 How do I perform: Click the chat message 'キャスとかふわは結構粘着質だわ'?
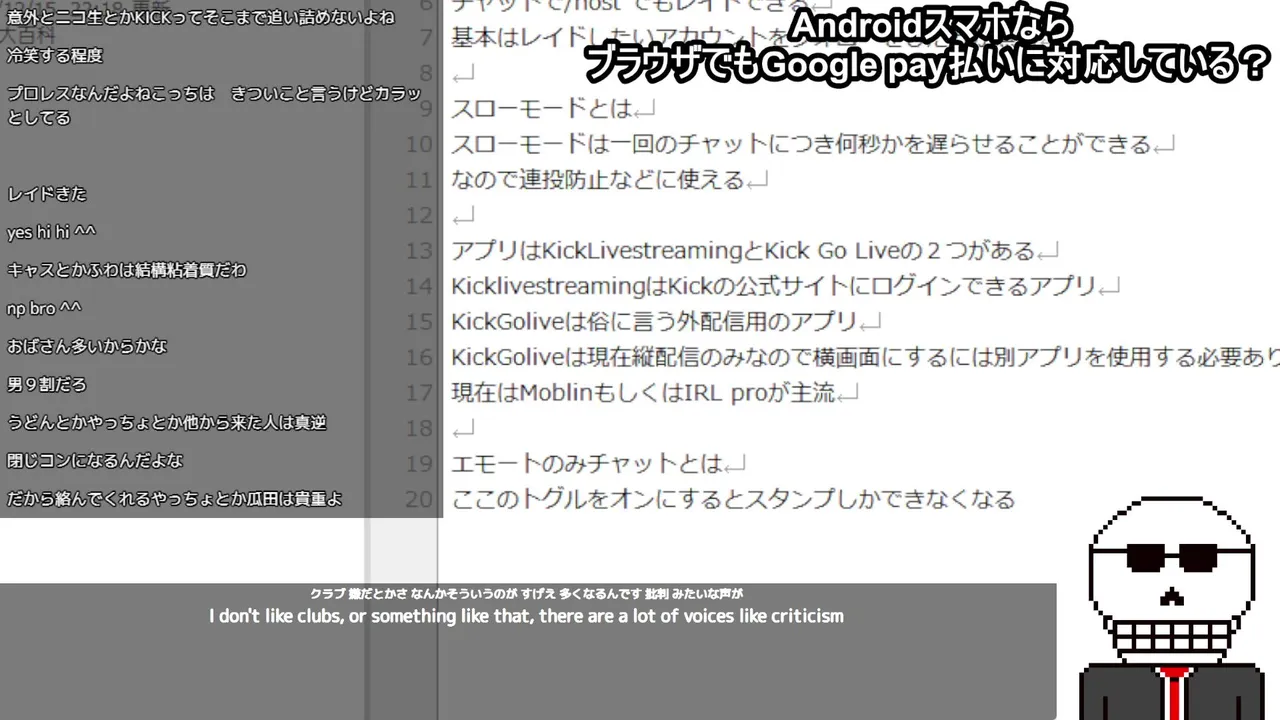[x=126, y=270]
